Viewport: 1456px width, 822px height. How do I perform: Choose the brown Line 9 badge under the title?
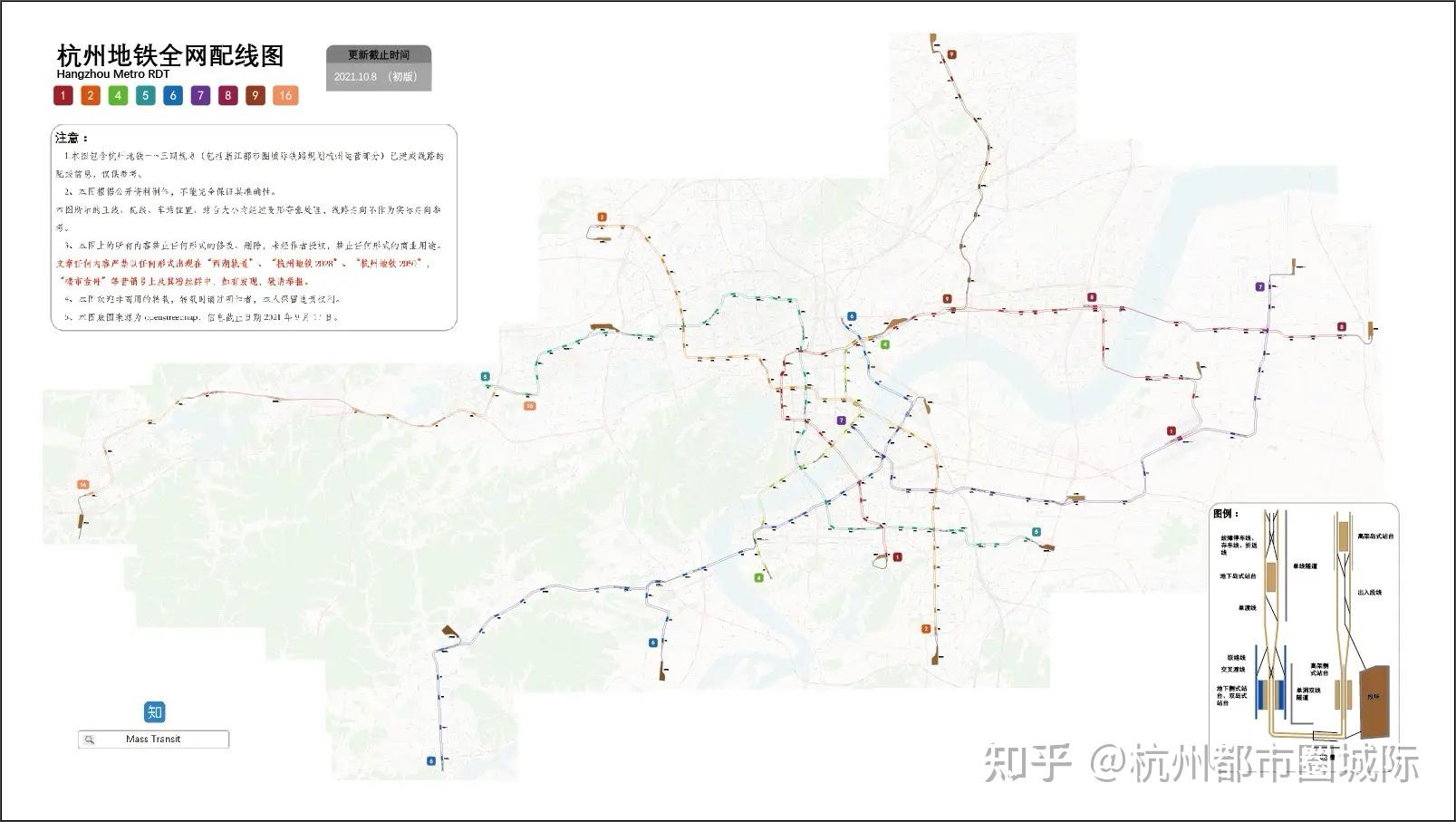(256, 95)
